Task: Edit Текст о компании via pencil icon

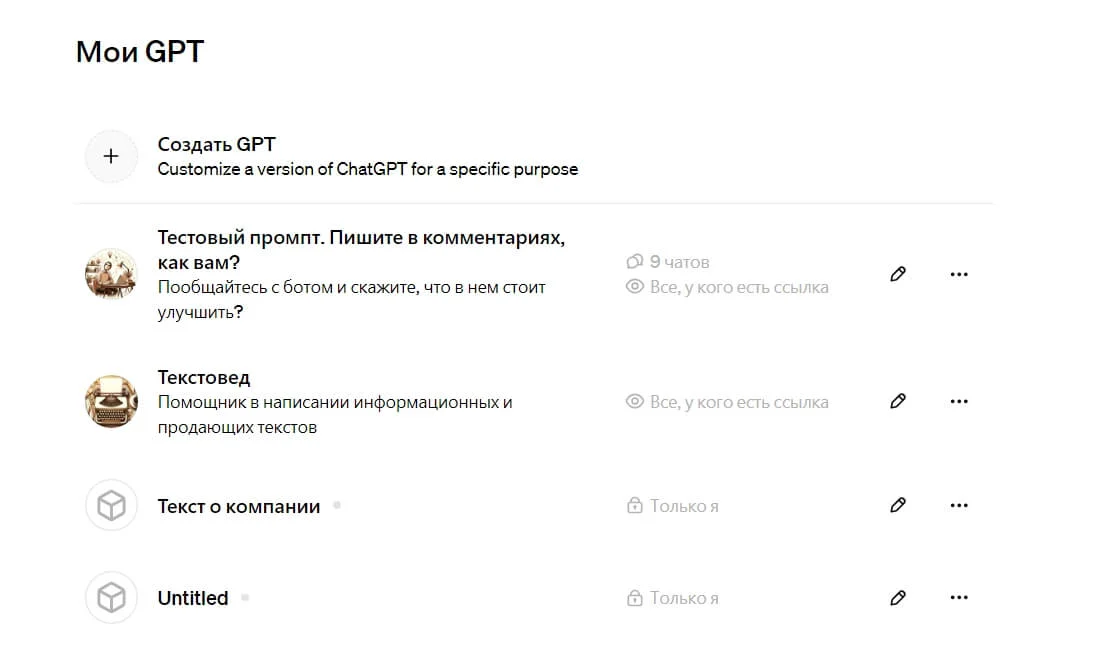Action: click(x=897, y=506)
